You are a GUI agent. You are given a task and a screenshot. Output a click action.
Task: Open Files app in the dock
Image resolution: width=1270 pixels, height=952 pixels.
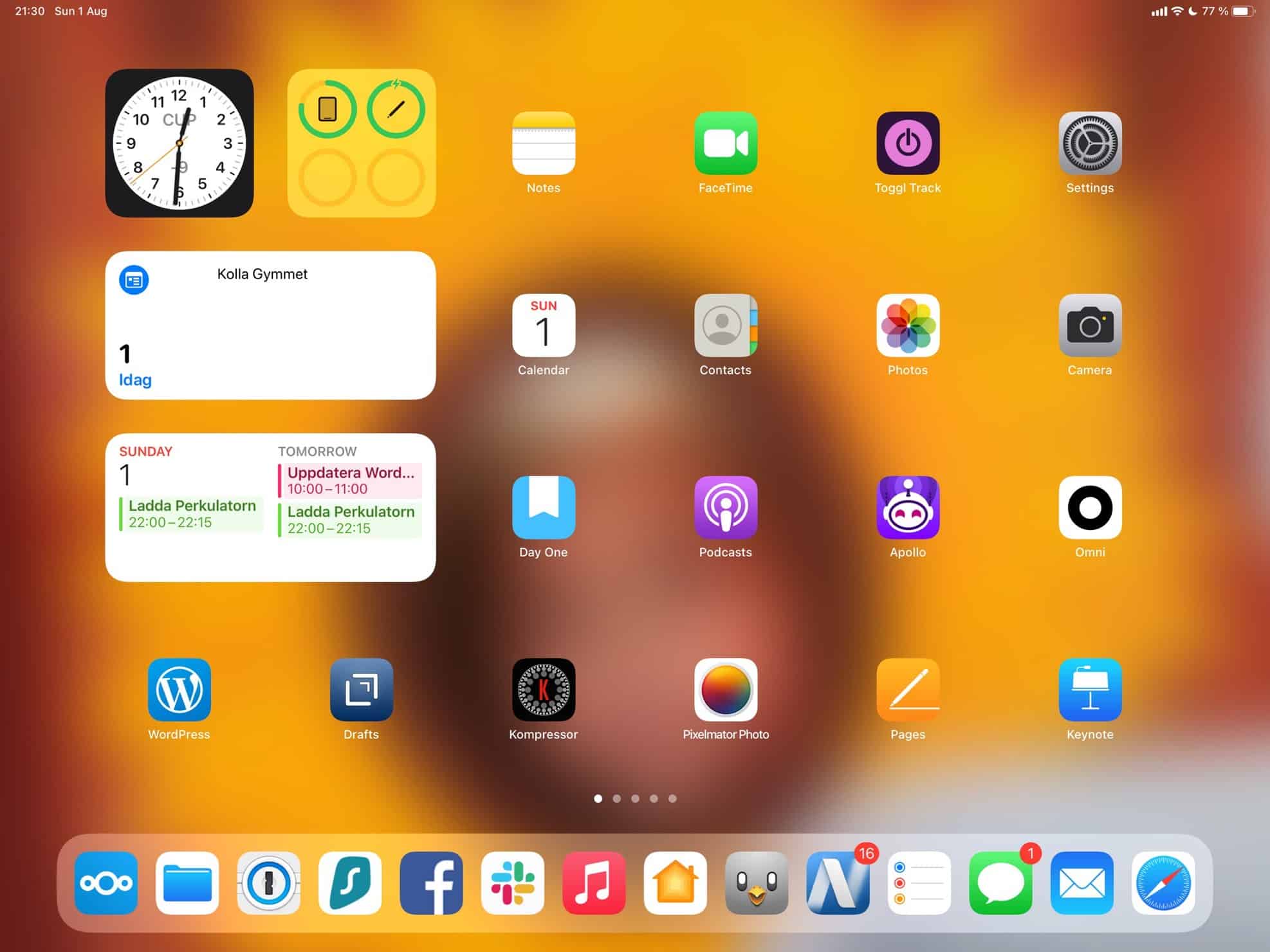tap(187, 883)
